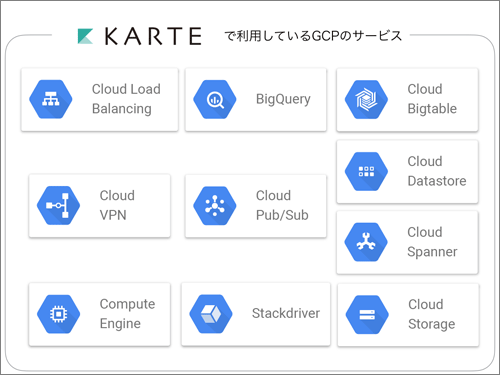Click the Cloud Spanner wrench hexagon icon

[x=366, y=242]
